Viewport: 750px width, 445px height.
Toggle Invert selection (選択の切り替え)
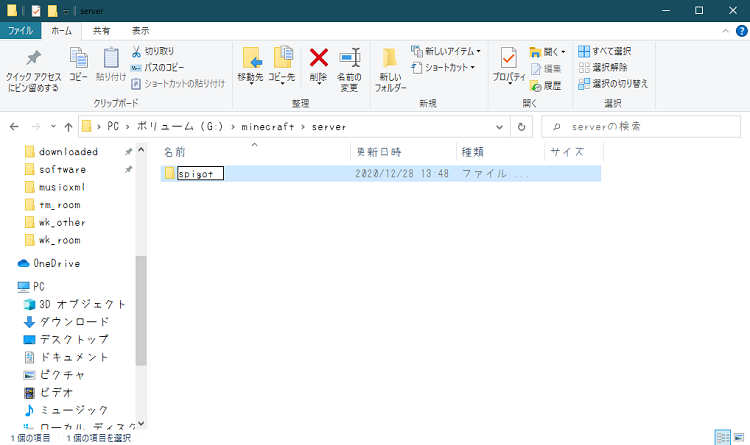(612, 84)
